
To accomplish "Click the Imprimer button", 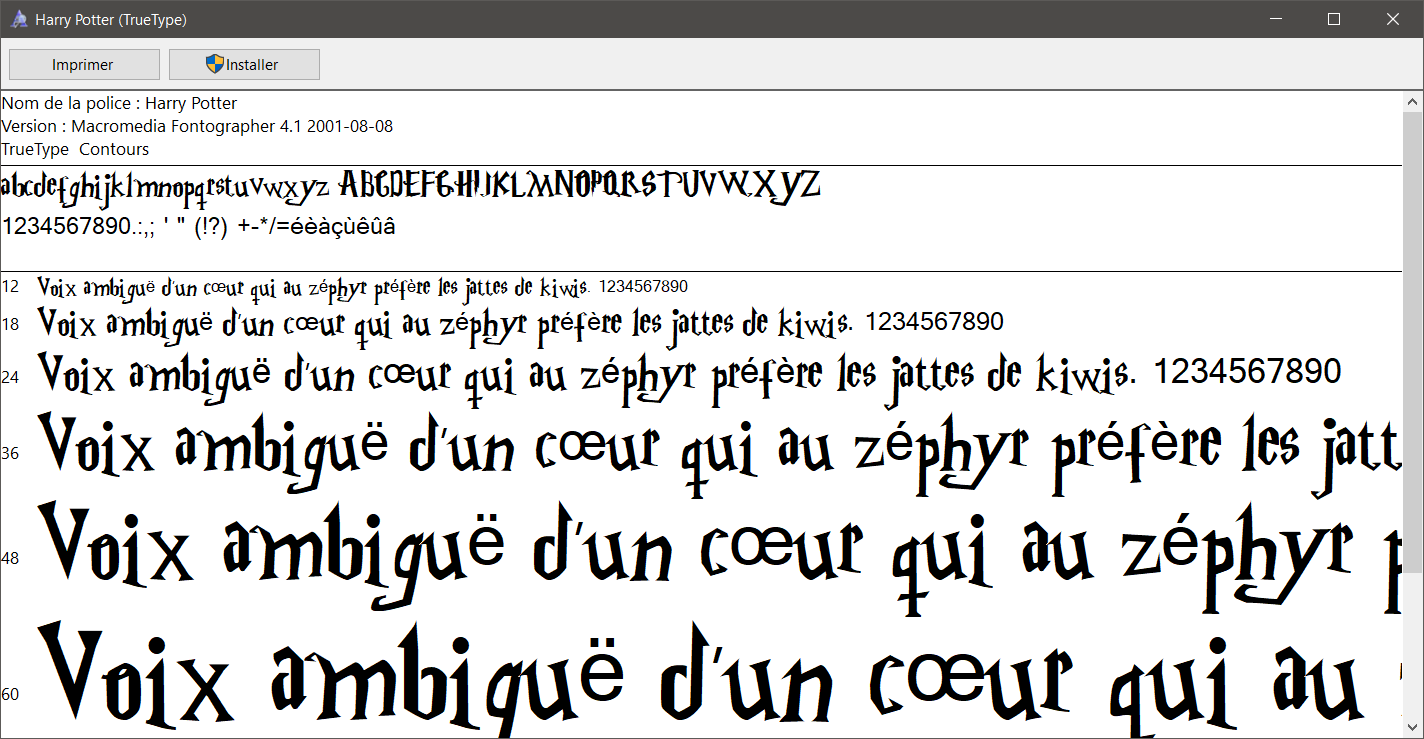I will (x=84, y=64).
